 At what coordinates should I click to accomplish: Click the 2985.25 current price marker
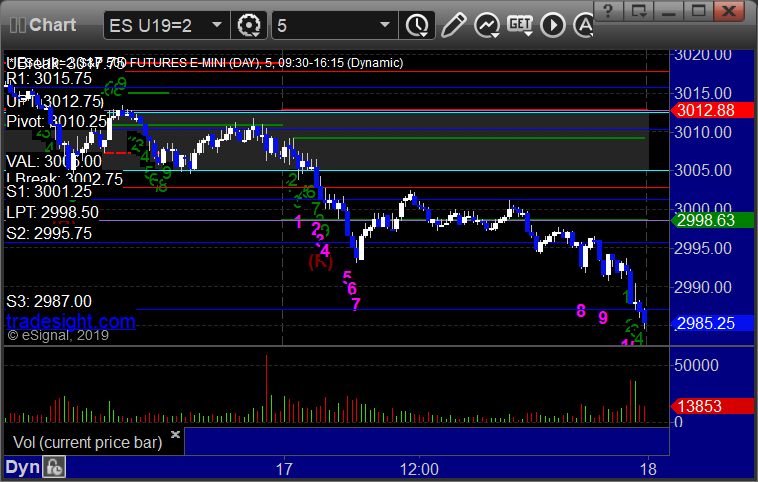[x=712, y=323]
